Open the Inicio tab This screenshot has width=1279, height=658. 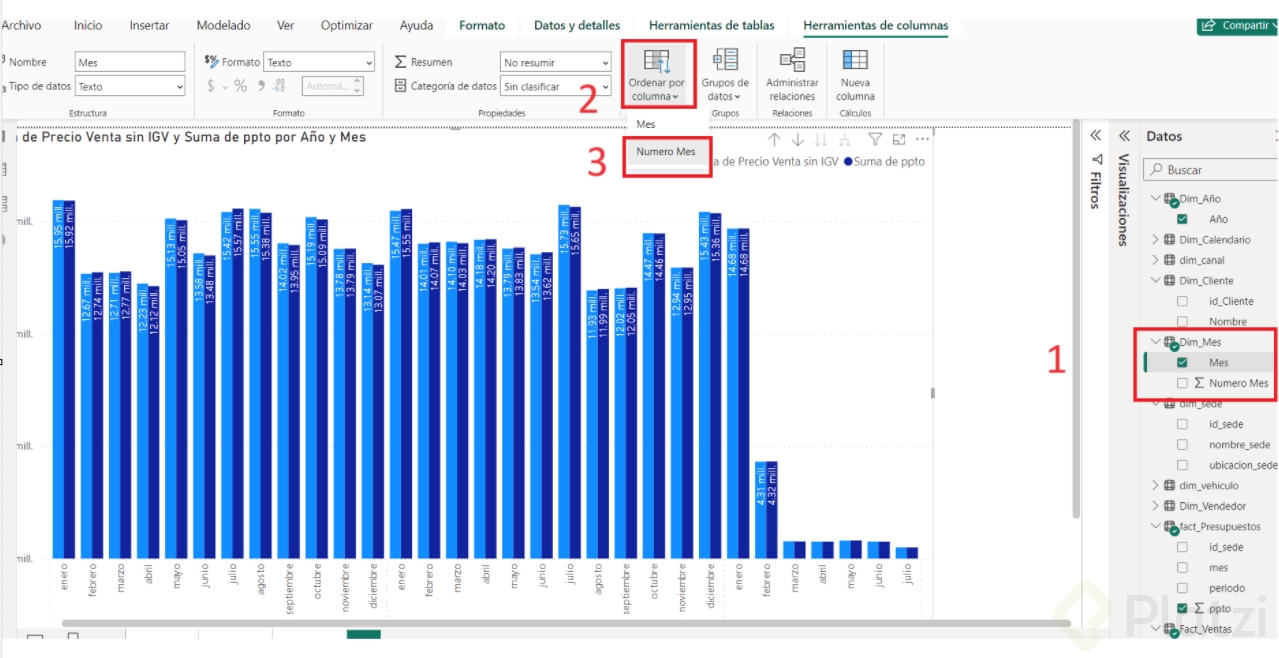coord(88,25)
